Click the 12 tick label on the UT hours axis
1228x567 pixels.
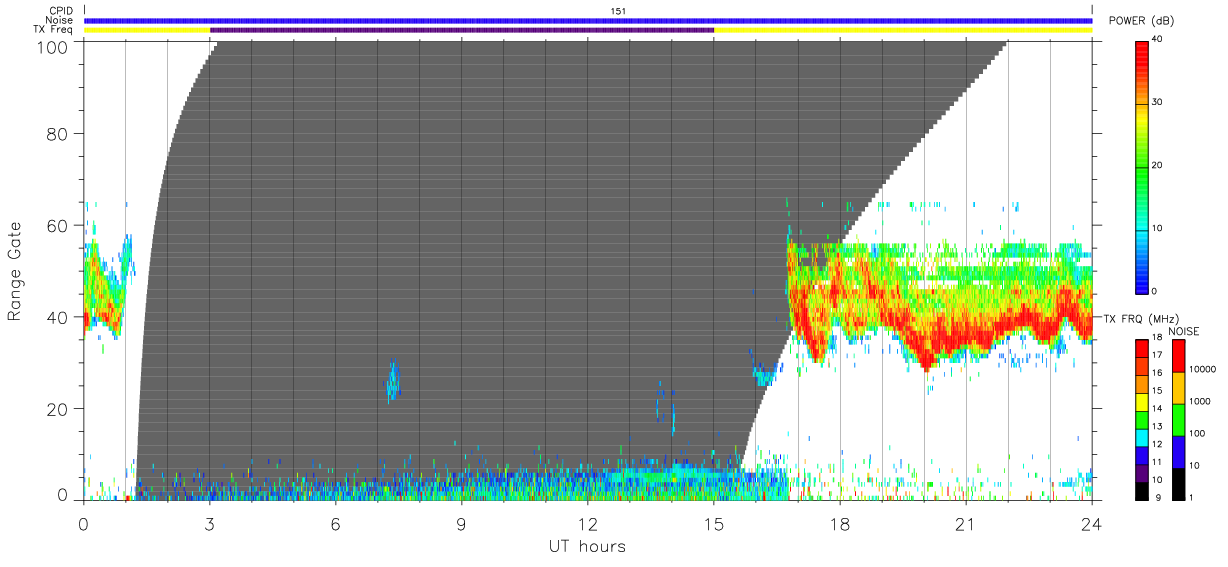click(587, 524)
